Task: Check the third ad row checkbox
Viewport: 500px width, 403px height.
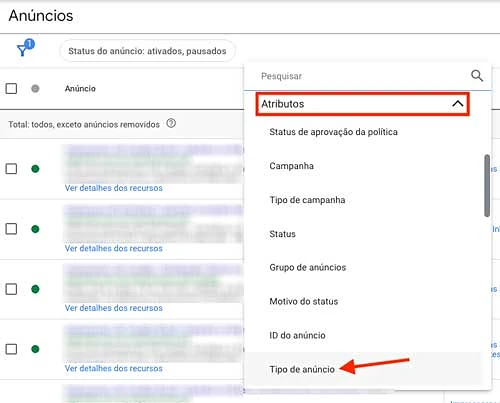Action: pos(11,289)
